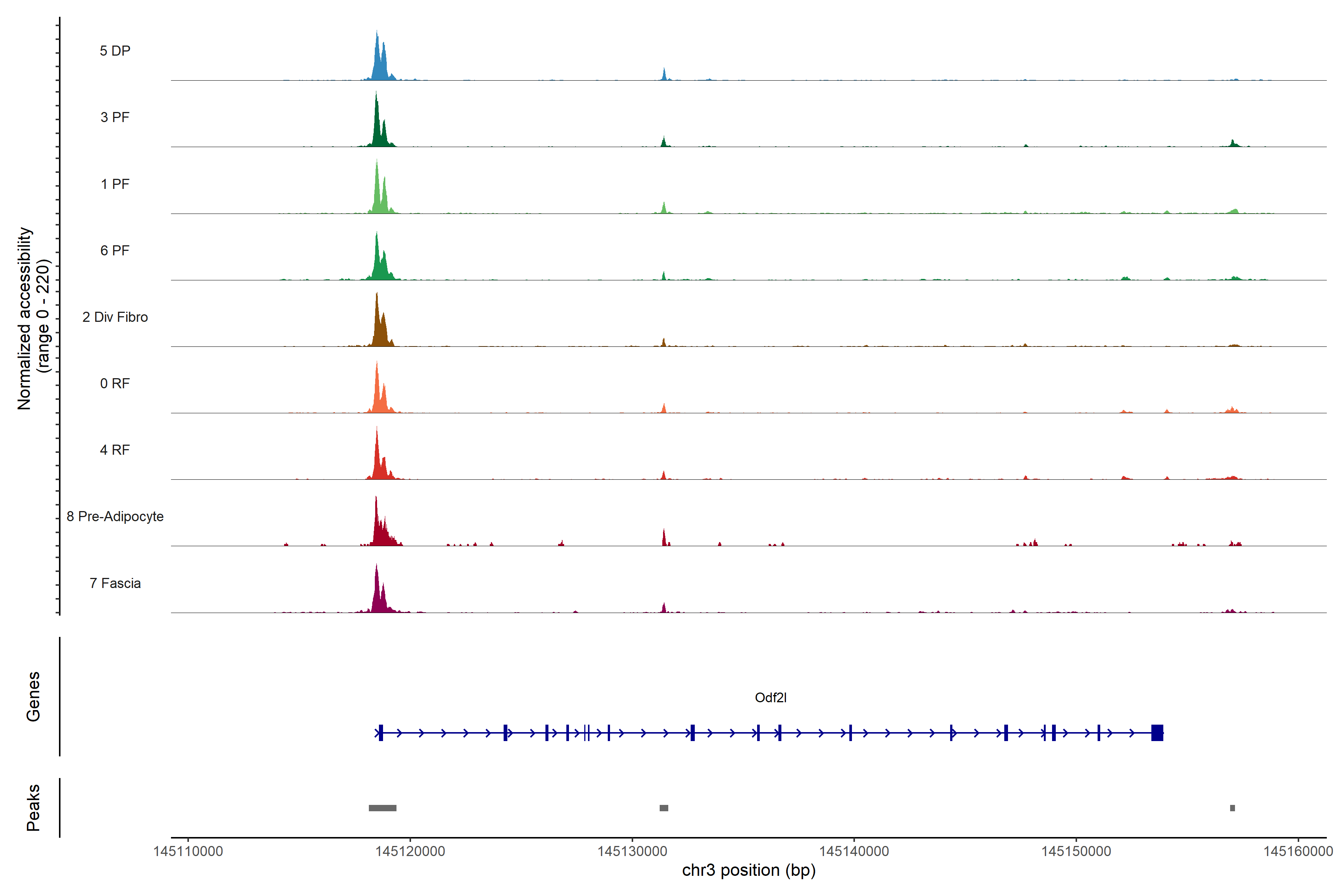Click the 5 DP track label
The height and width of the screenshot is (896, 1344).
coord(115,51)
